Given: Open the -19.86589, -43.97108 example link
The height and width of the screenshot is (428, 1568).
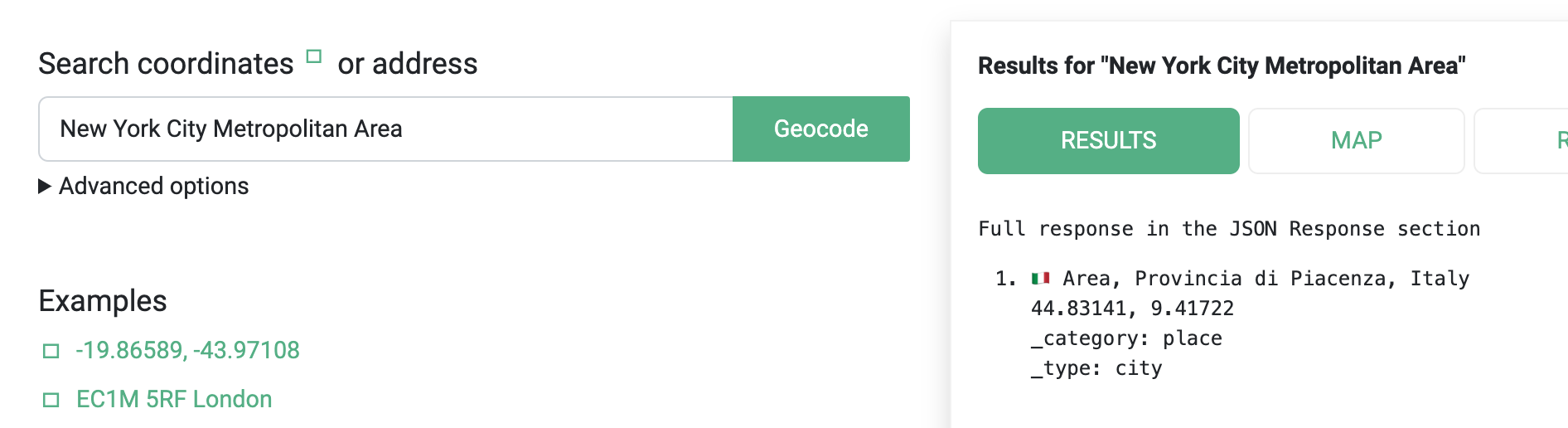Looking at the screenshot, I should click(187, 350).
